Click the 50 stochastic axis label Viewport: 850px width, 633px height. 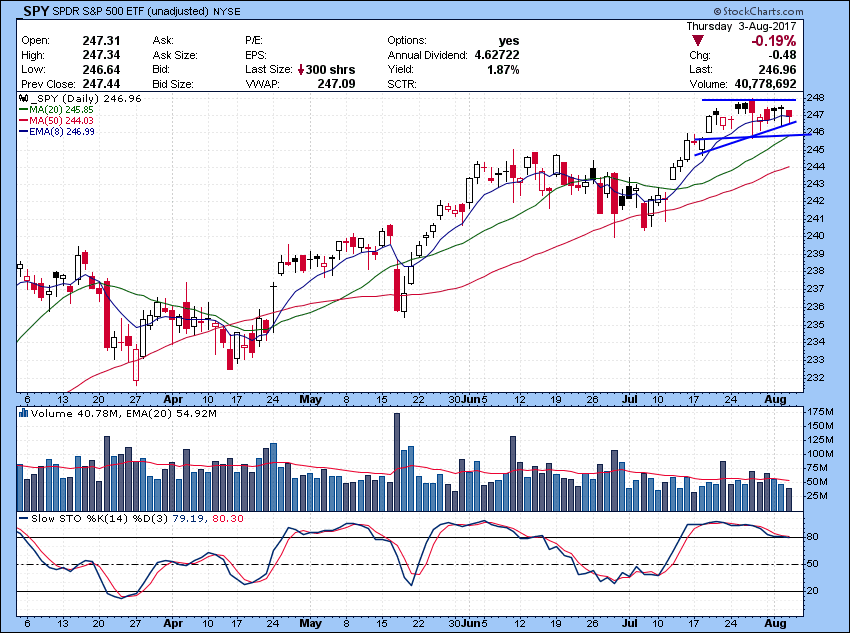coord(812,564)
